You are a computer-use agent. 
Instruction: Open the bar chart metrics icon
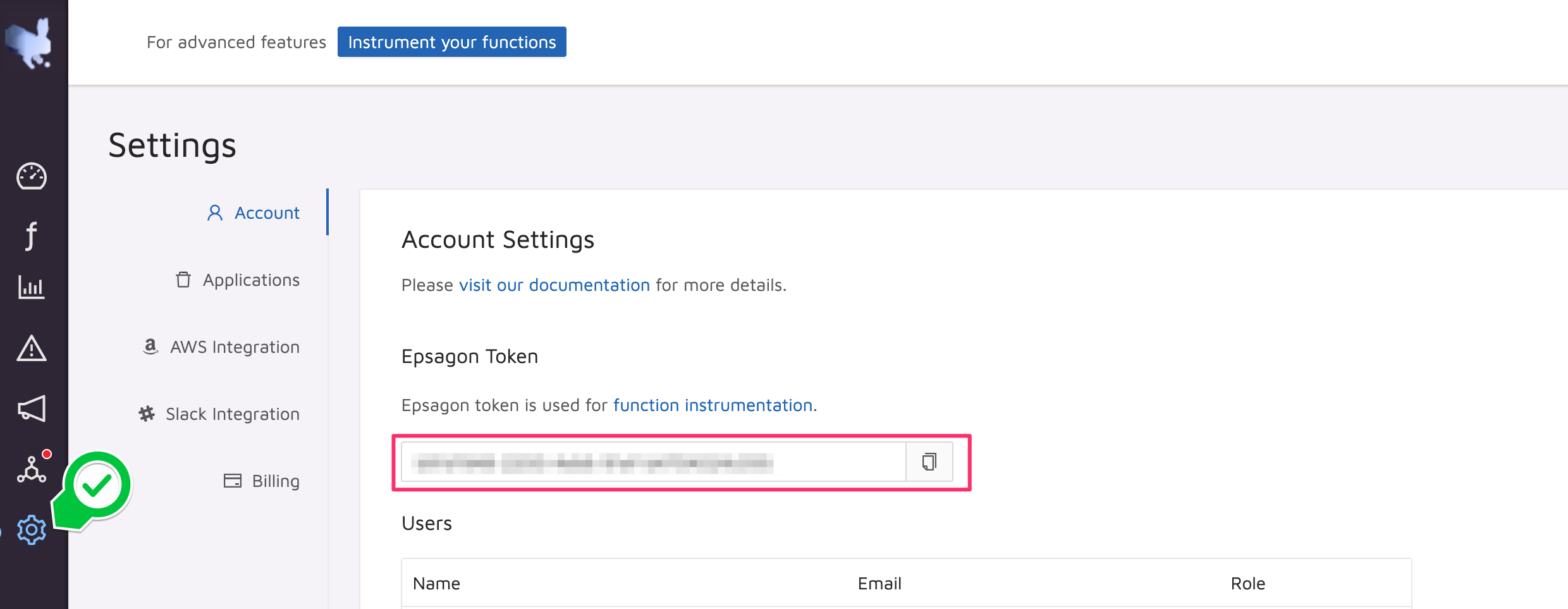(32, 287)
